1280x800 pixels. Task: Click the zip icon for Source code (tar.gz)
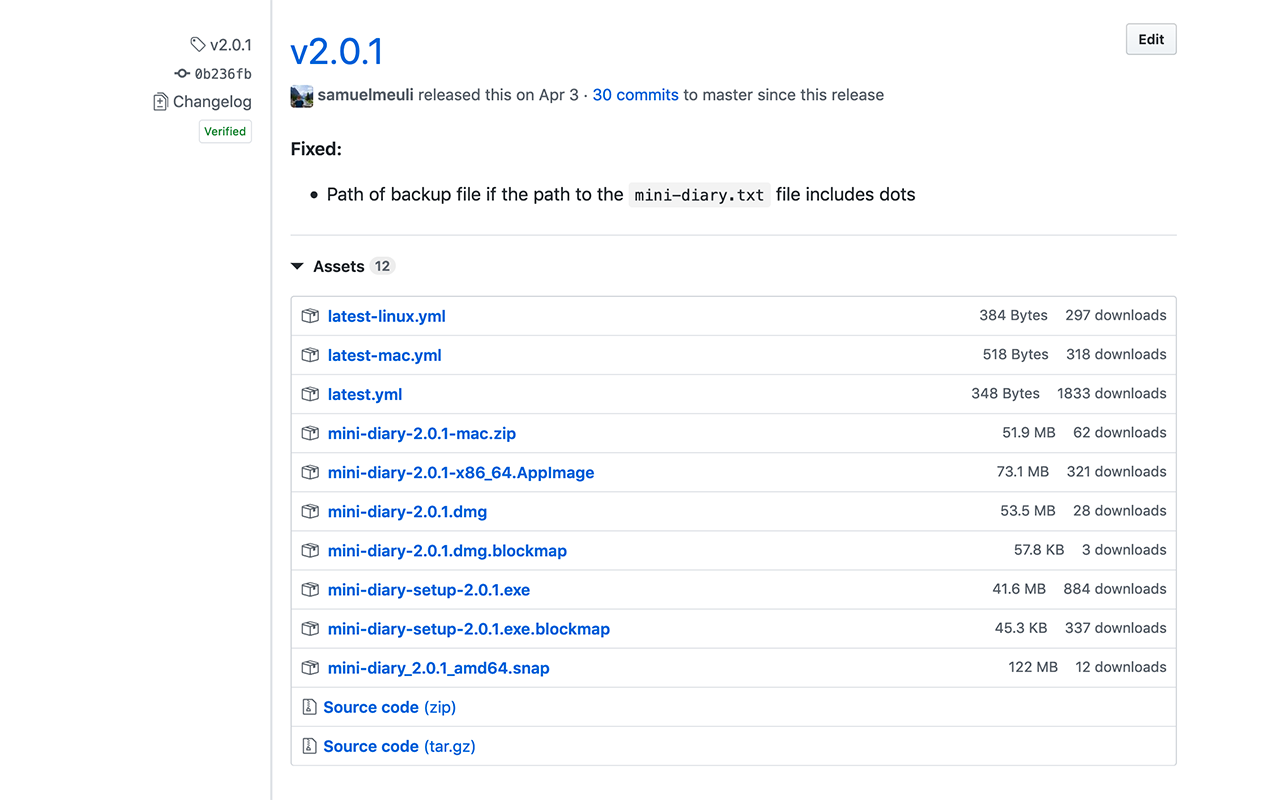point(309,746)
